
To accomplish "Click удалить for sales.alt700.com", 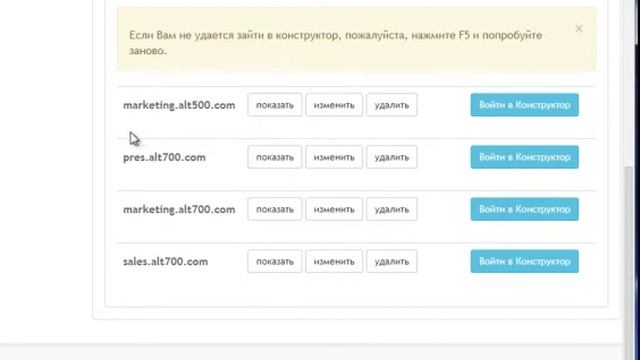I will tap(392, 261).
